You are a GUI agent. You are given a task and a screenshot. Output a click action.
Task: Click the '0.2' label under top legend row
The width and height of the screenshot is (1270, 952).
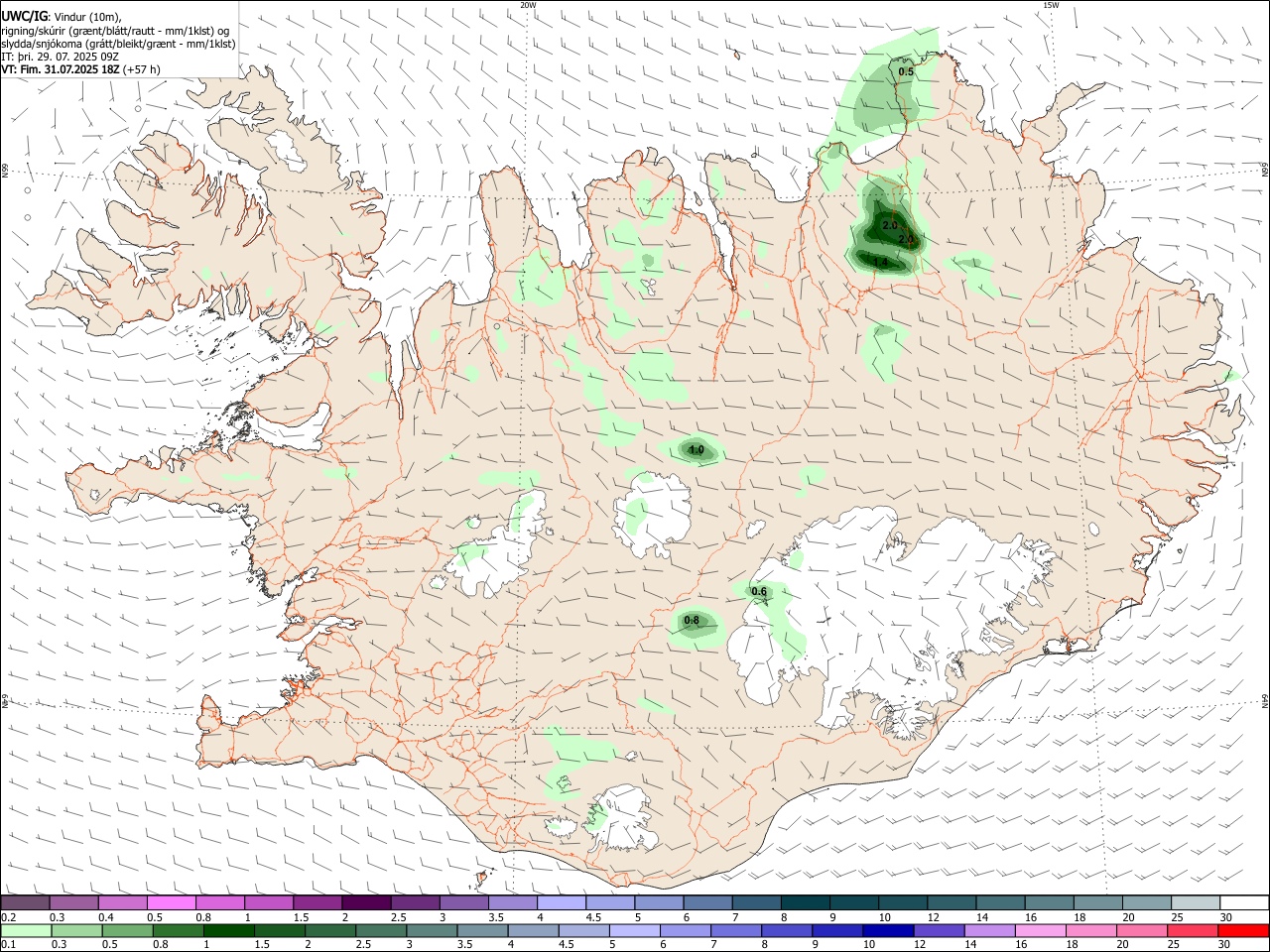click(x=8, y=917)
